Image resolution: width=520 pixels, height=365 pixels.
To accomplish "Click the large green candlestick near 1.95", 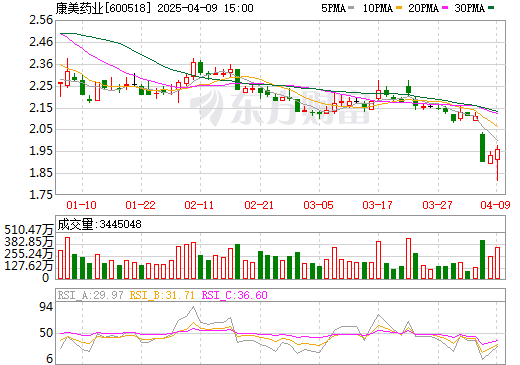I will [482, 148].
